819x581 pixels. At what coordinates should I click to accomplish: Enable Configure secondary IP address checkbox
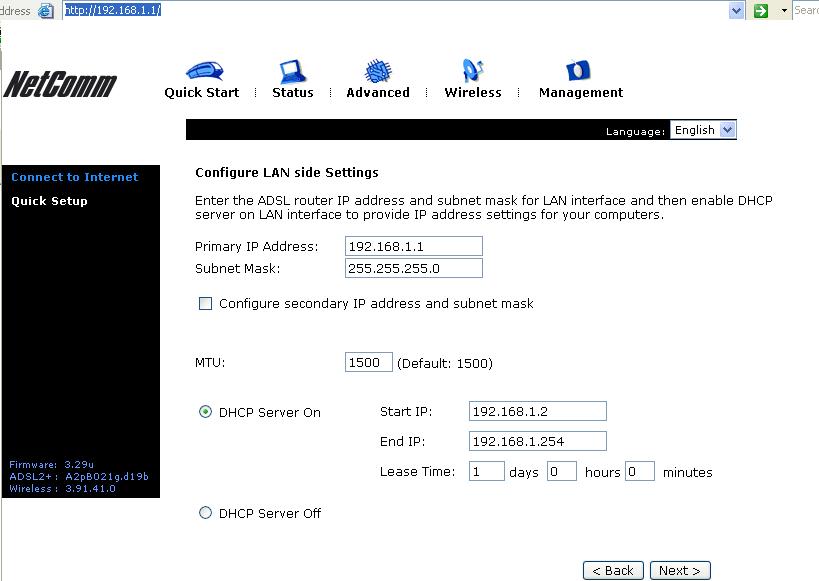(x=205, y=304)
